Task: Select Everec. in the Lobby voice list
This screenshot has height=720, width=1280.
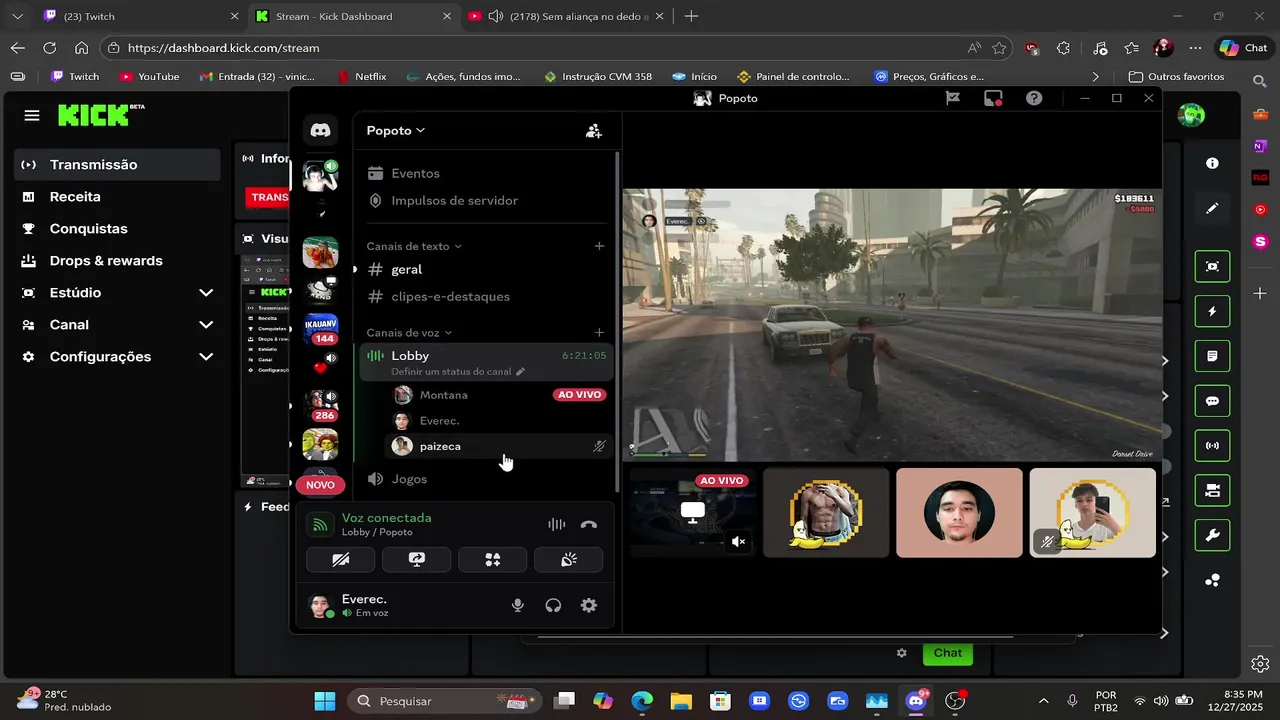Action: point(497,421)
